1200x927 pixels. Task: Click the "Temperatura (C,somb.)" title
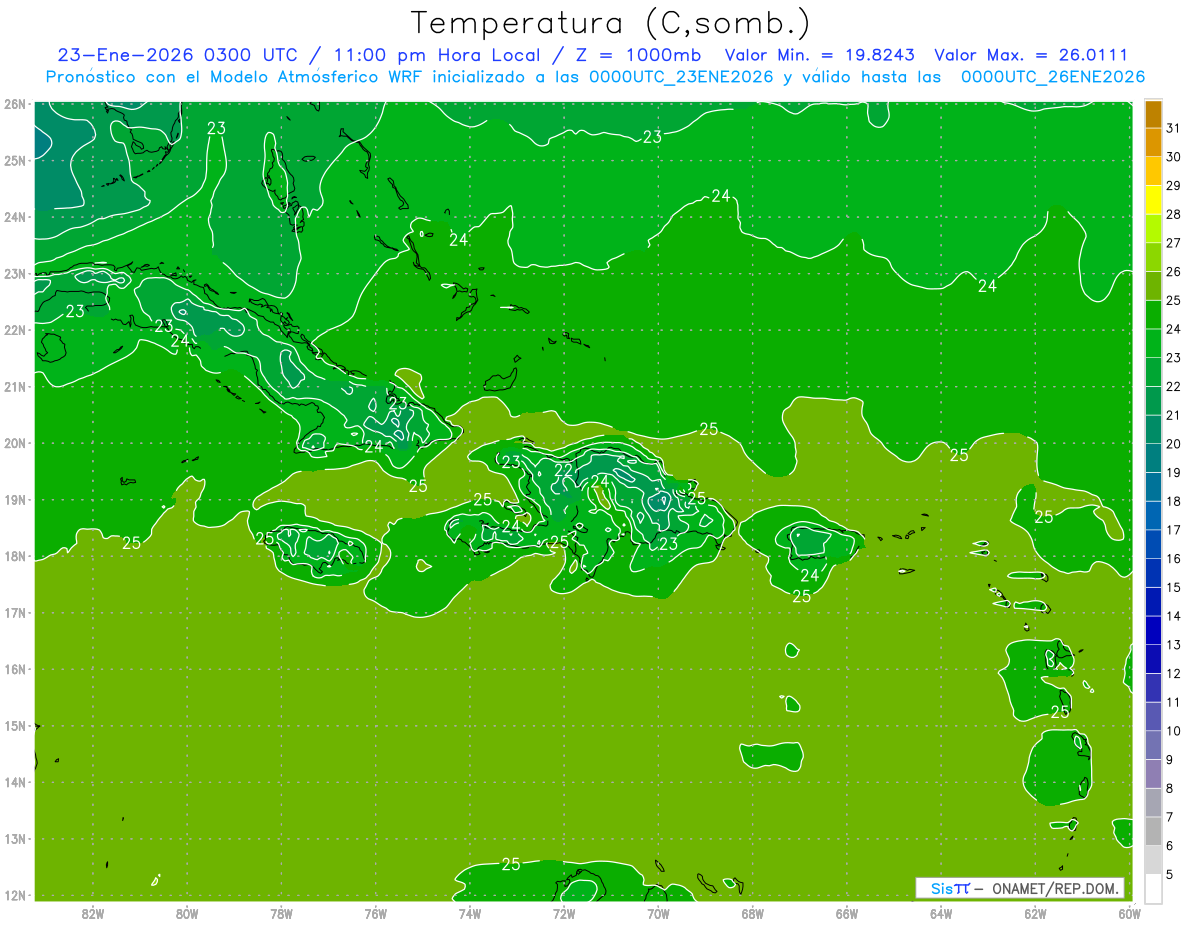pyautogui.click(x=612, y=24)
